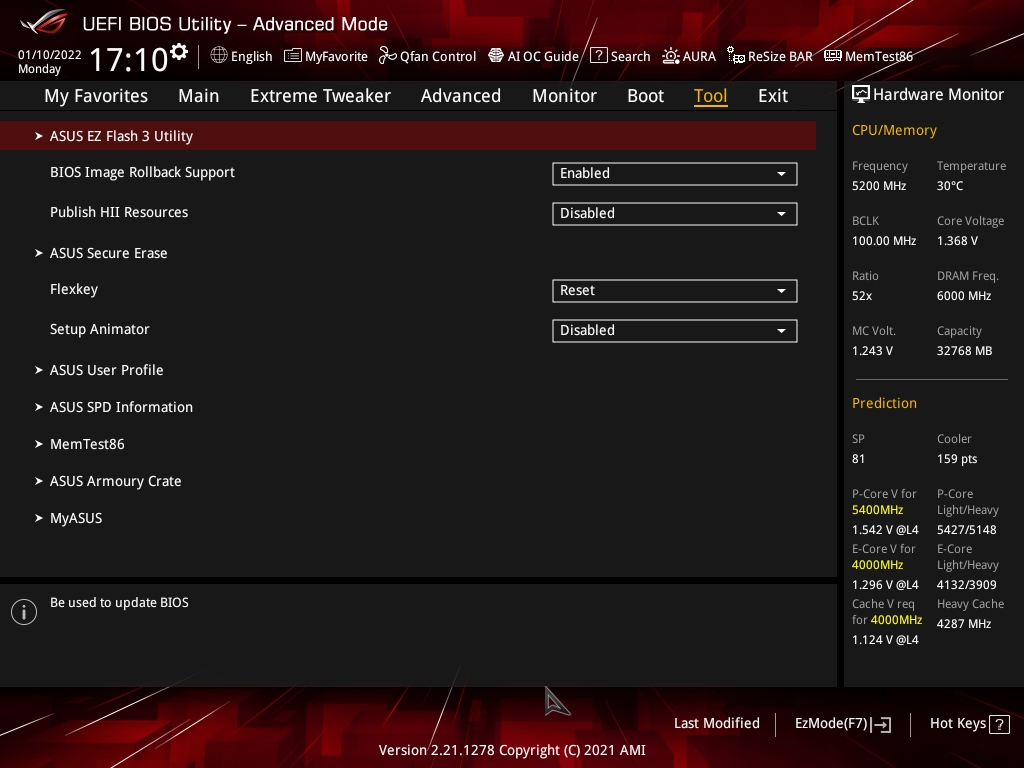Click the 17:10 clock display

click(x=129, y=60)
